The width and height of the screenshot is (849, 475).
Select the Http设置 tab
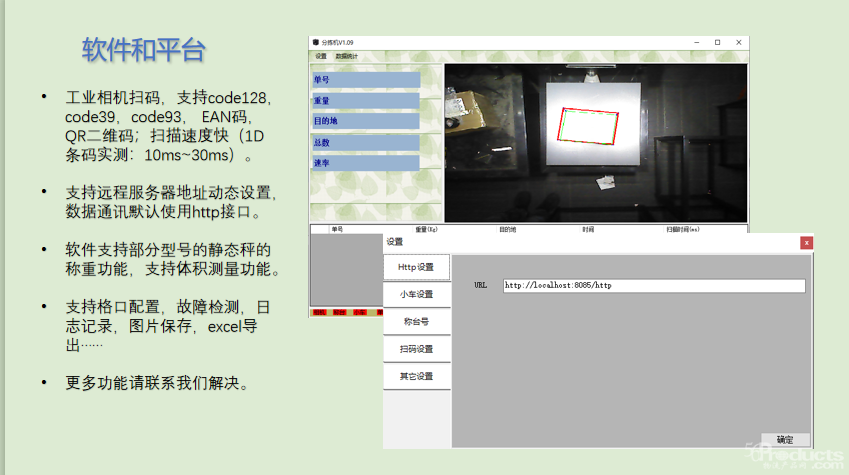click(x=416, y=267)
